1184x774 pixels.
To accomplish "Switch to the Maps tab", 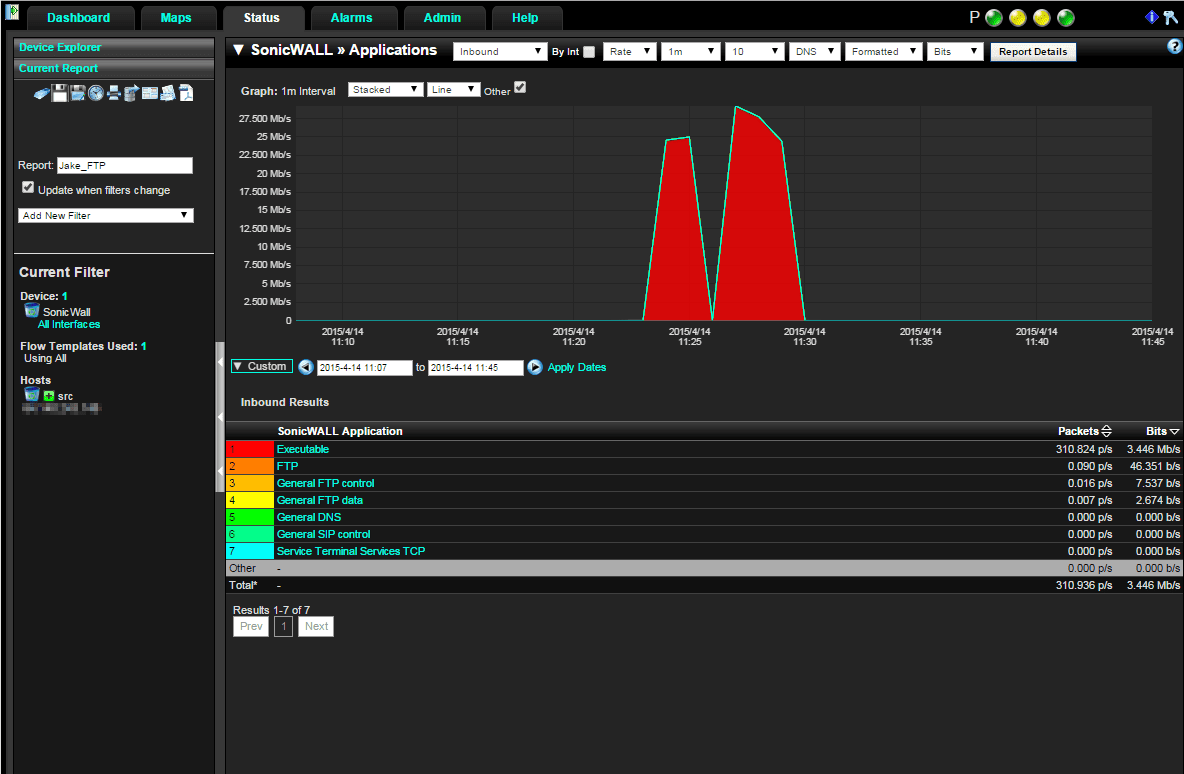I will 176,17.
